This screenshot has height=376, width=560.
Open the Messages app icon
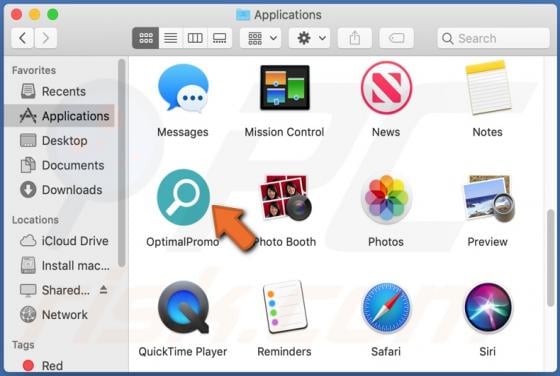pyautogui.click(x=183, y=88)
